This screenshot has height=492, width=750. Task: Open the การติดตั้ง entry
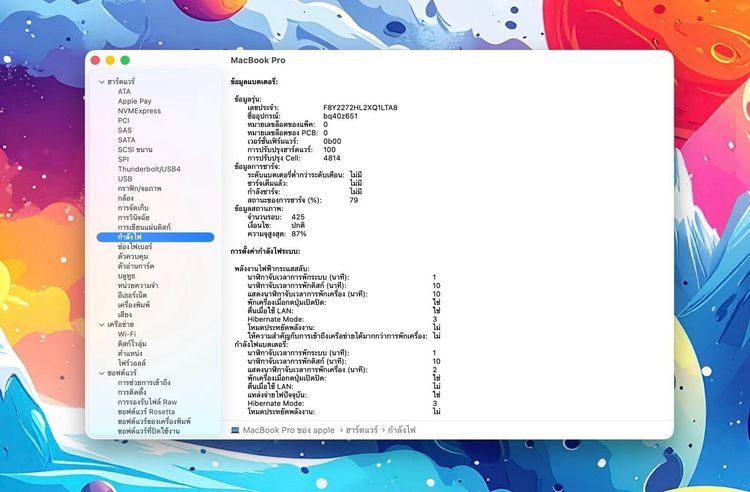132,392
